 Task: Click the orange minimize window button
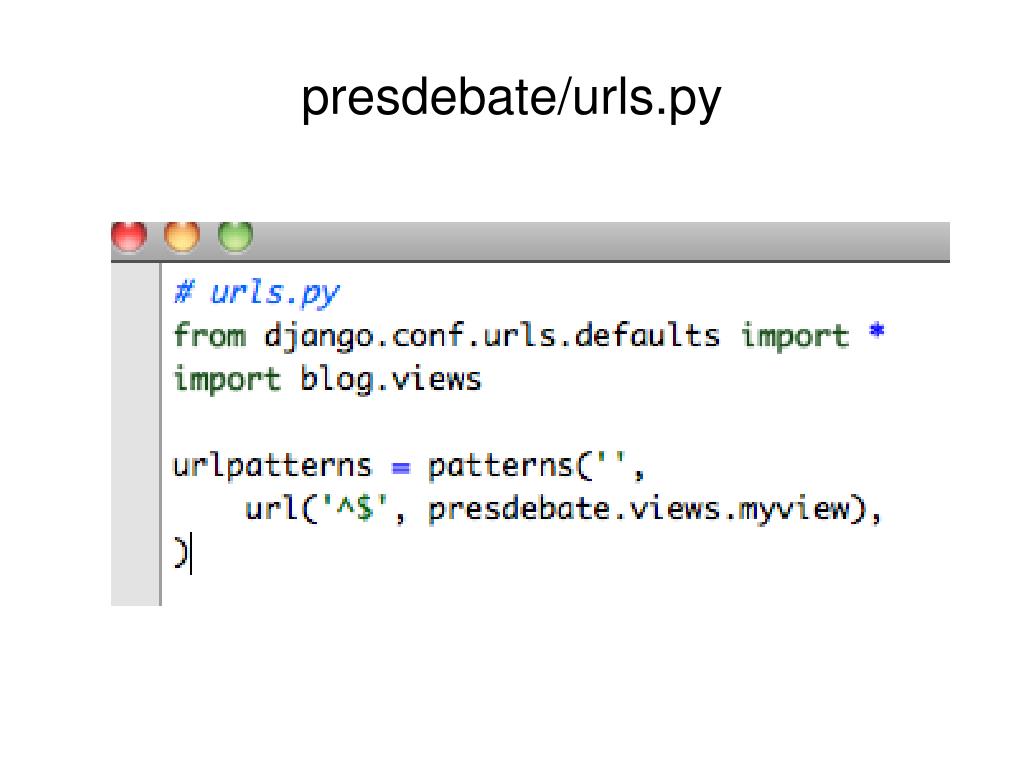pyautogui.click(x=182, y=236)
